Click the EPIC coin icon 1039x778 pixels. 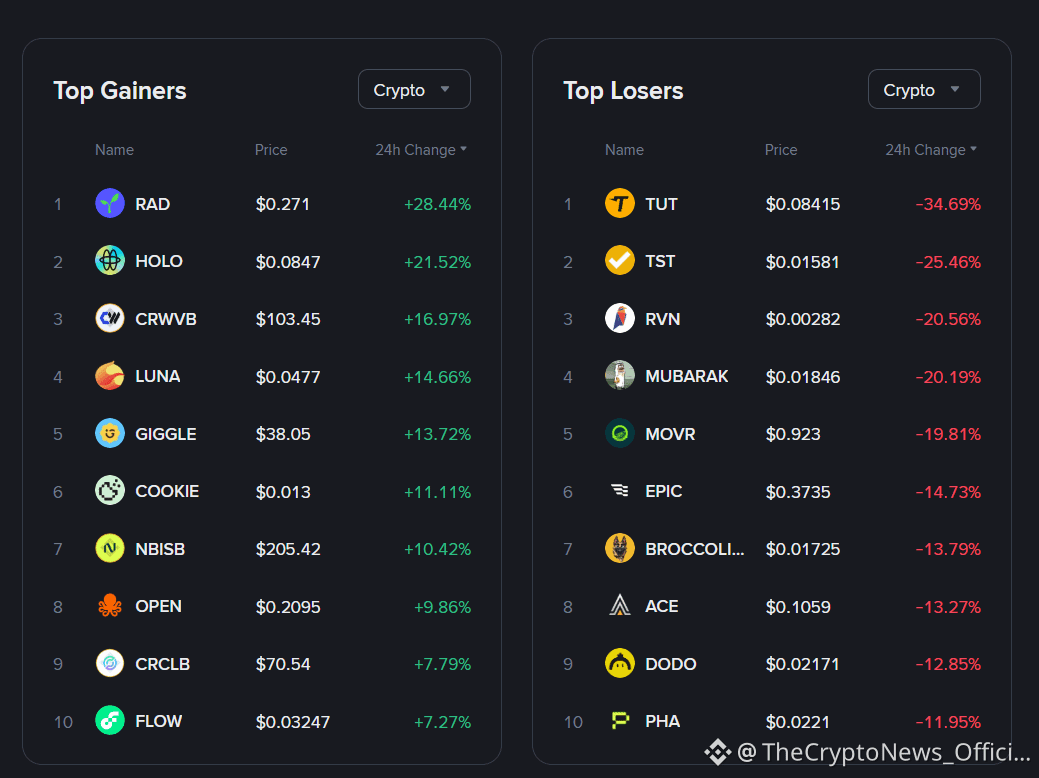pyautogui.click(x=620, y=491)
